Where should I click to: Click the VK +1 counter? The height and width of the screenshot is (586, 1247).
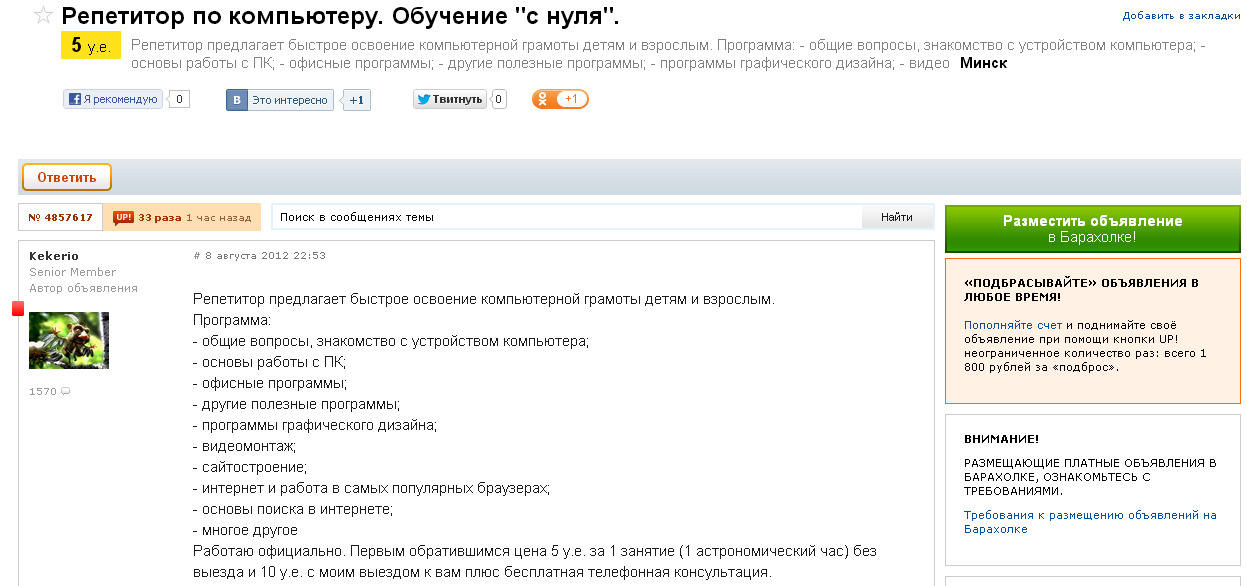pyautogui.click(x=357, y=100)
